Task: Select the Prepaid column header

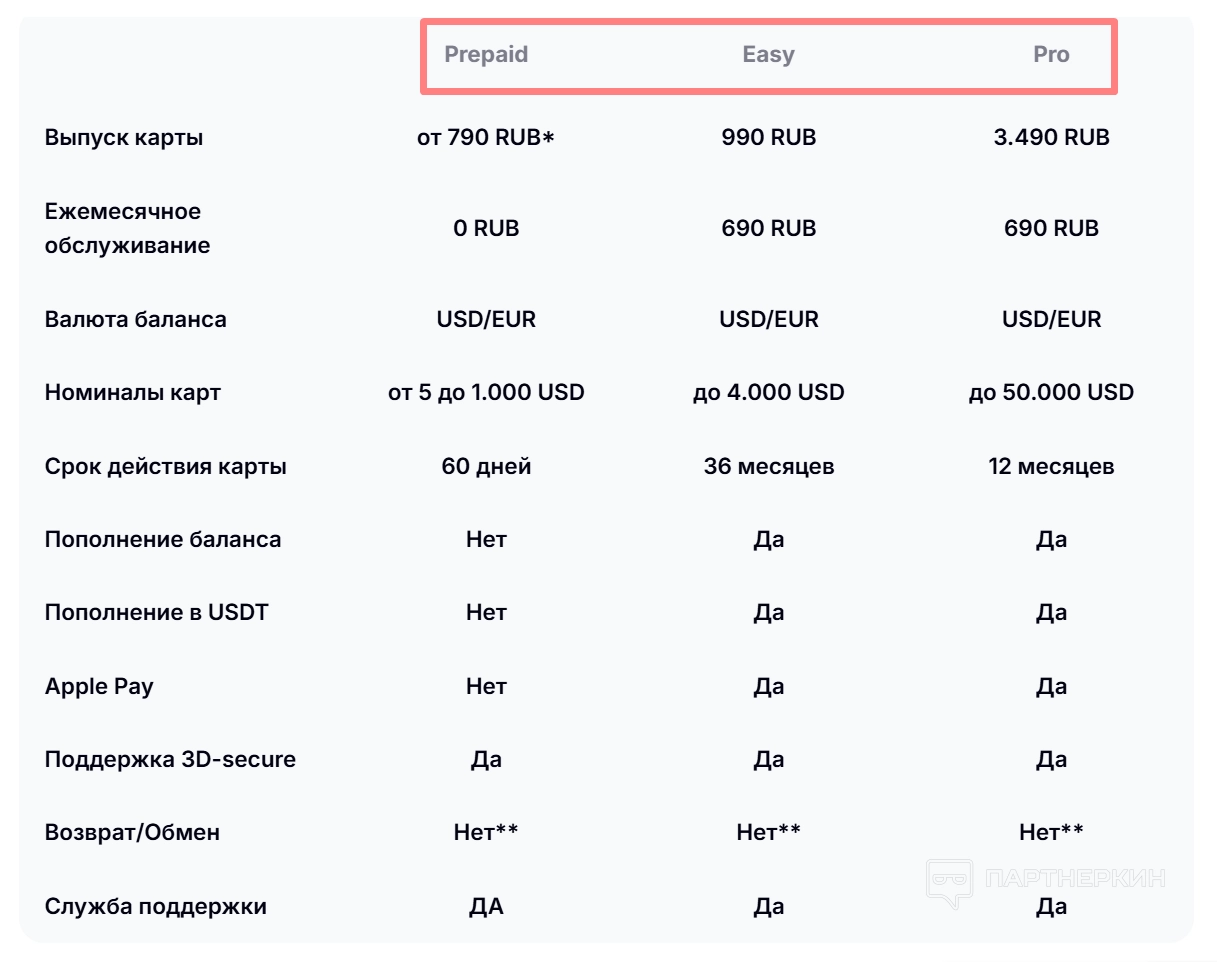Action: point(486,54)
